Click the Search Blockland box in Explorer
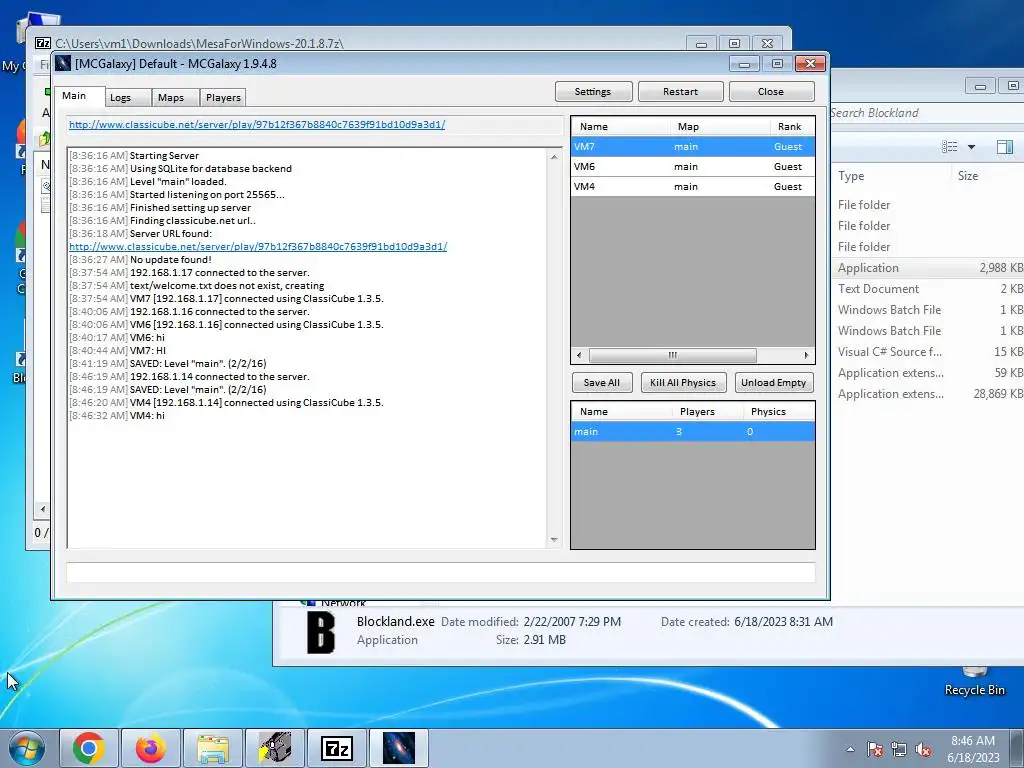Viewport: 1024px width, 768px height. [x=926, y=113]
